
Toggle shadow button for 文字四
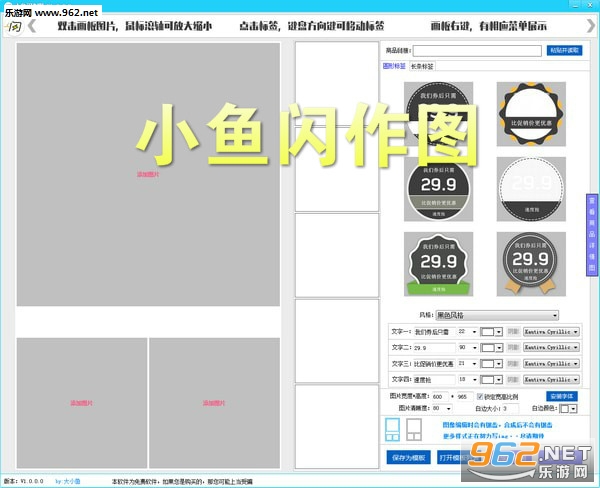coord(513,379)
